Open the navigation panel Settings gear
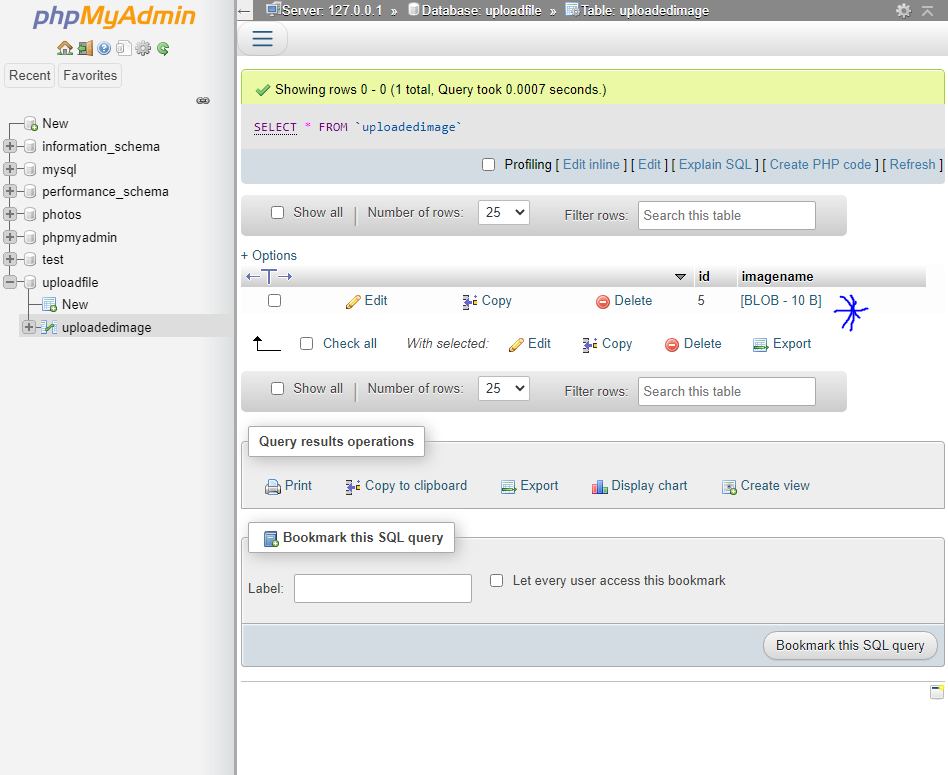 (x=142, y=47)
